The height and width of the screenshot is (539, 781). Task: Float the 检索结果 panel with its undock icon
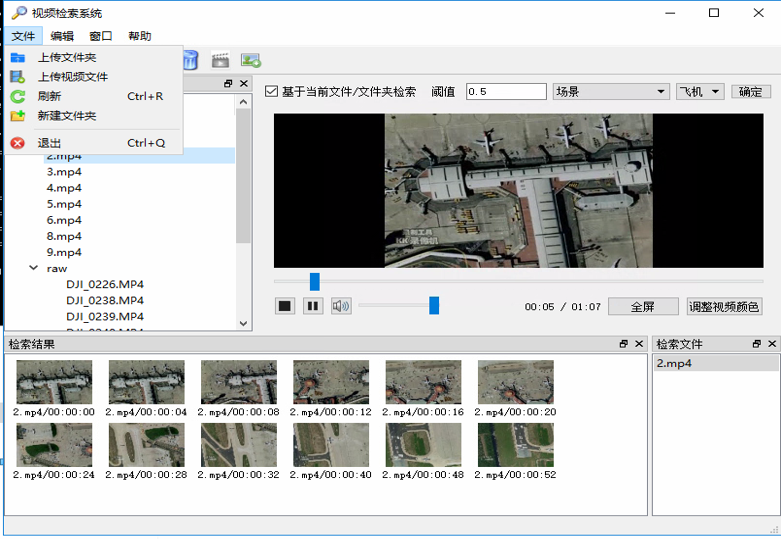[x=624, y=344]
